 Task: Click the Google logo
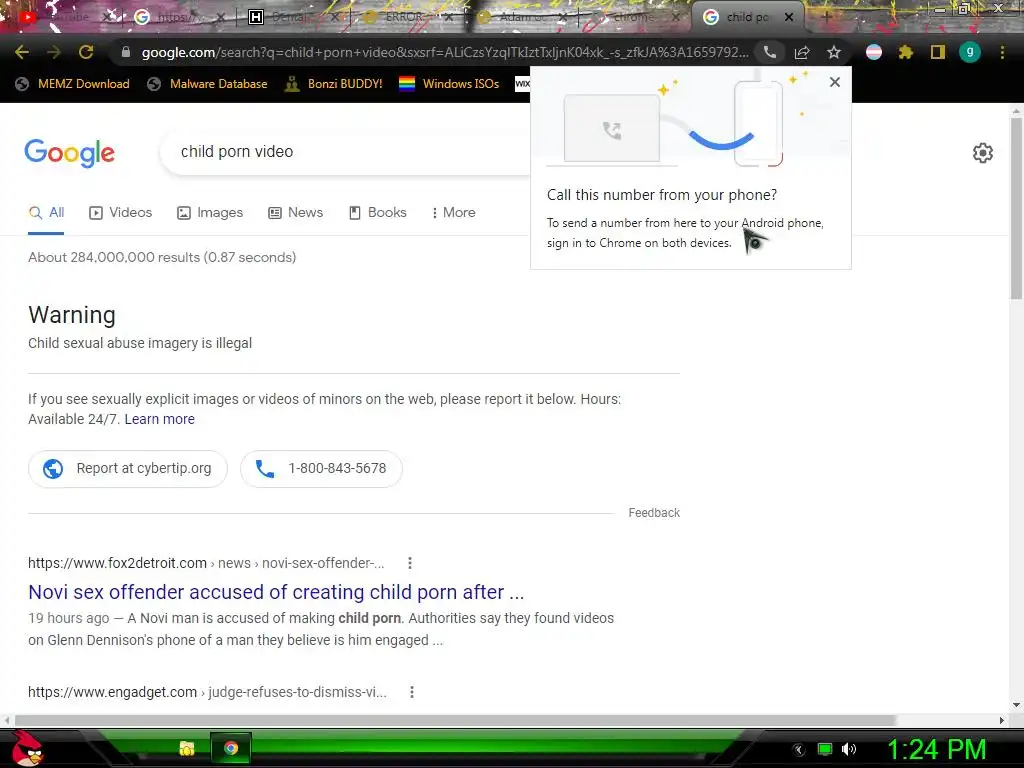pyautogui.click(x=69, y=153)
